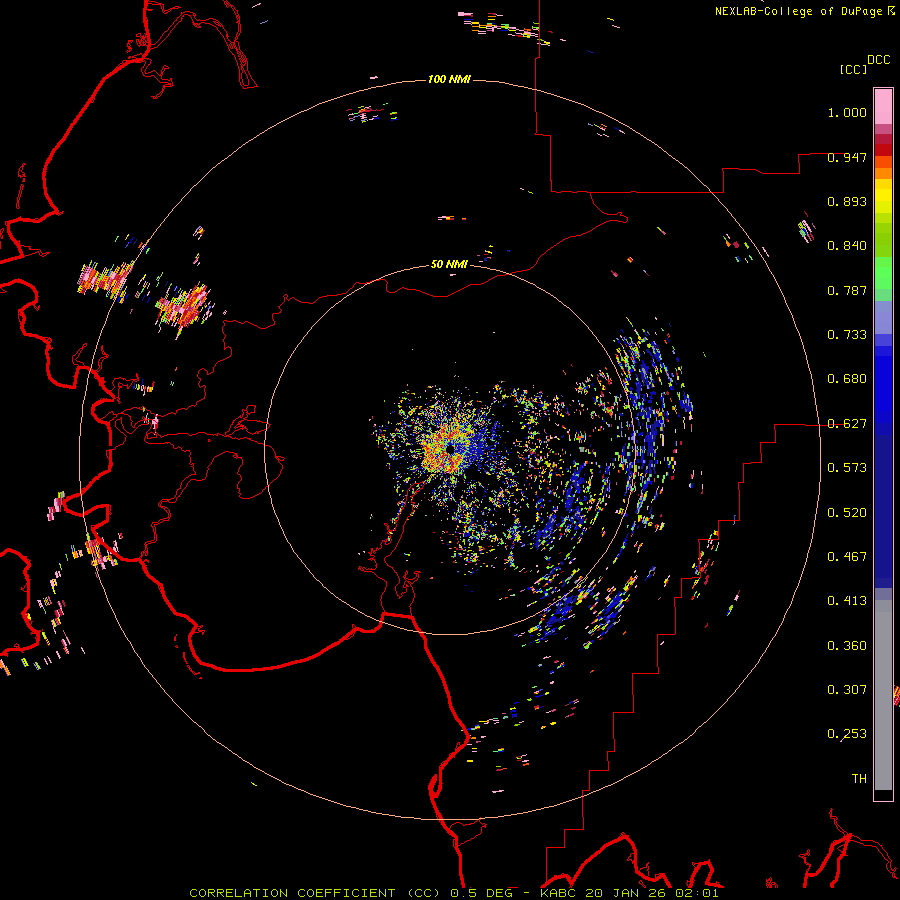Click the 50 NMI range ring label

coord(449,264)
